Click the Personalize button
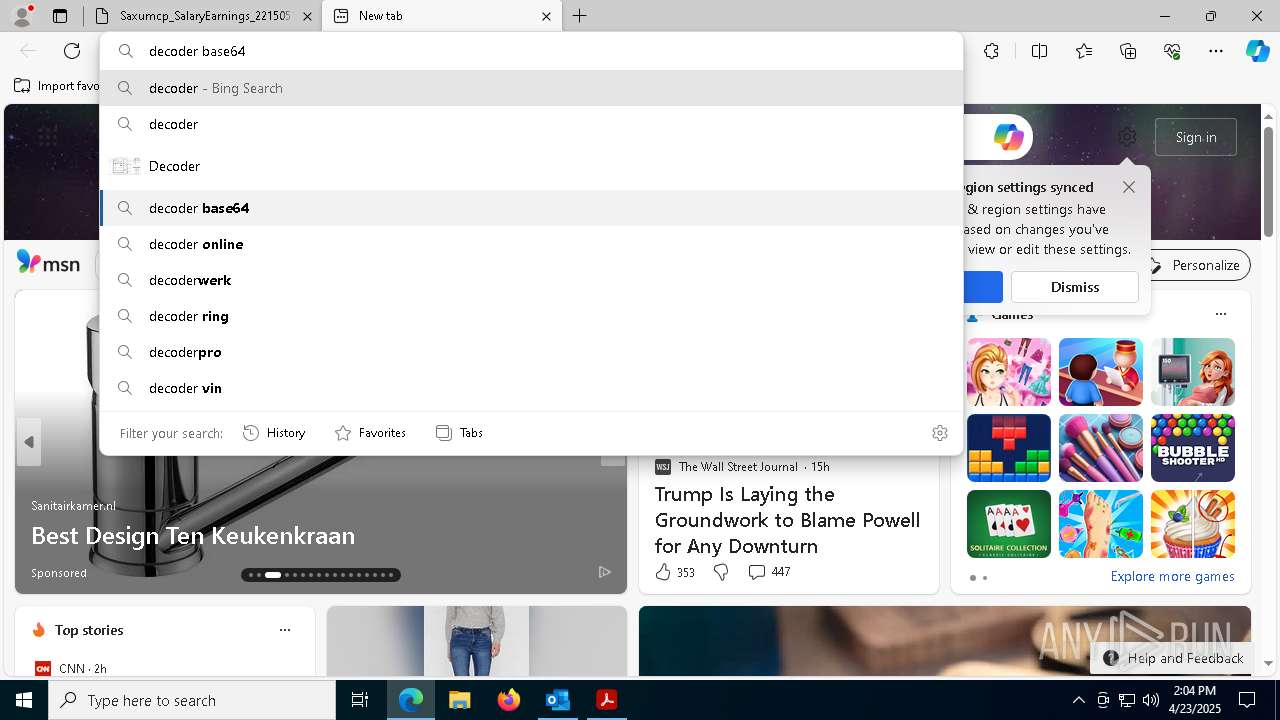 click(1195, 265)
